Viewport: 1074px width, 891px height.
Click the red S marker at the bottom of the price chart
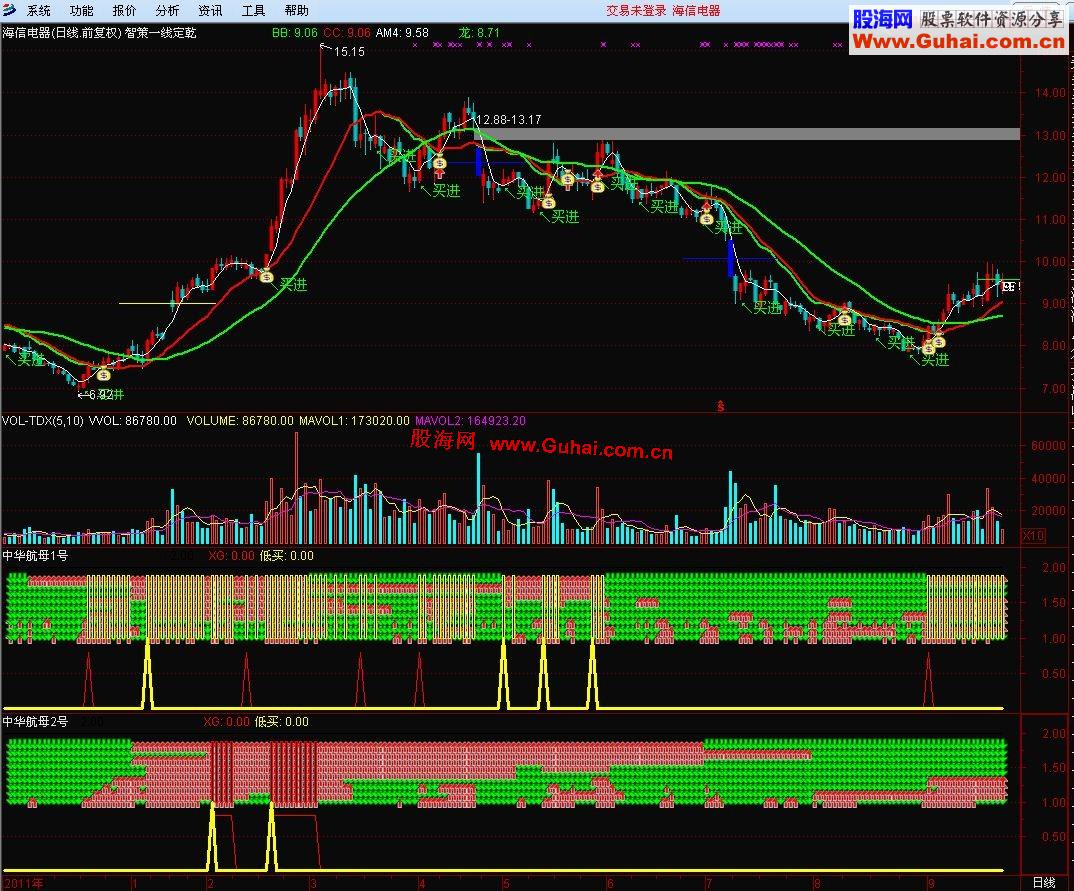[x=721, y=406]
